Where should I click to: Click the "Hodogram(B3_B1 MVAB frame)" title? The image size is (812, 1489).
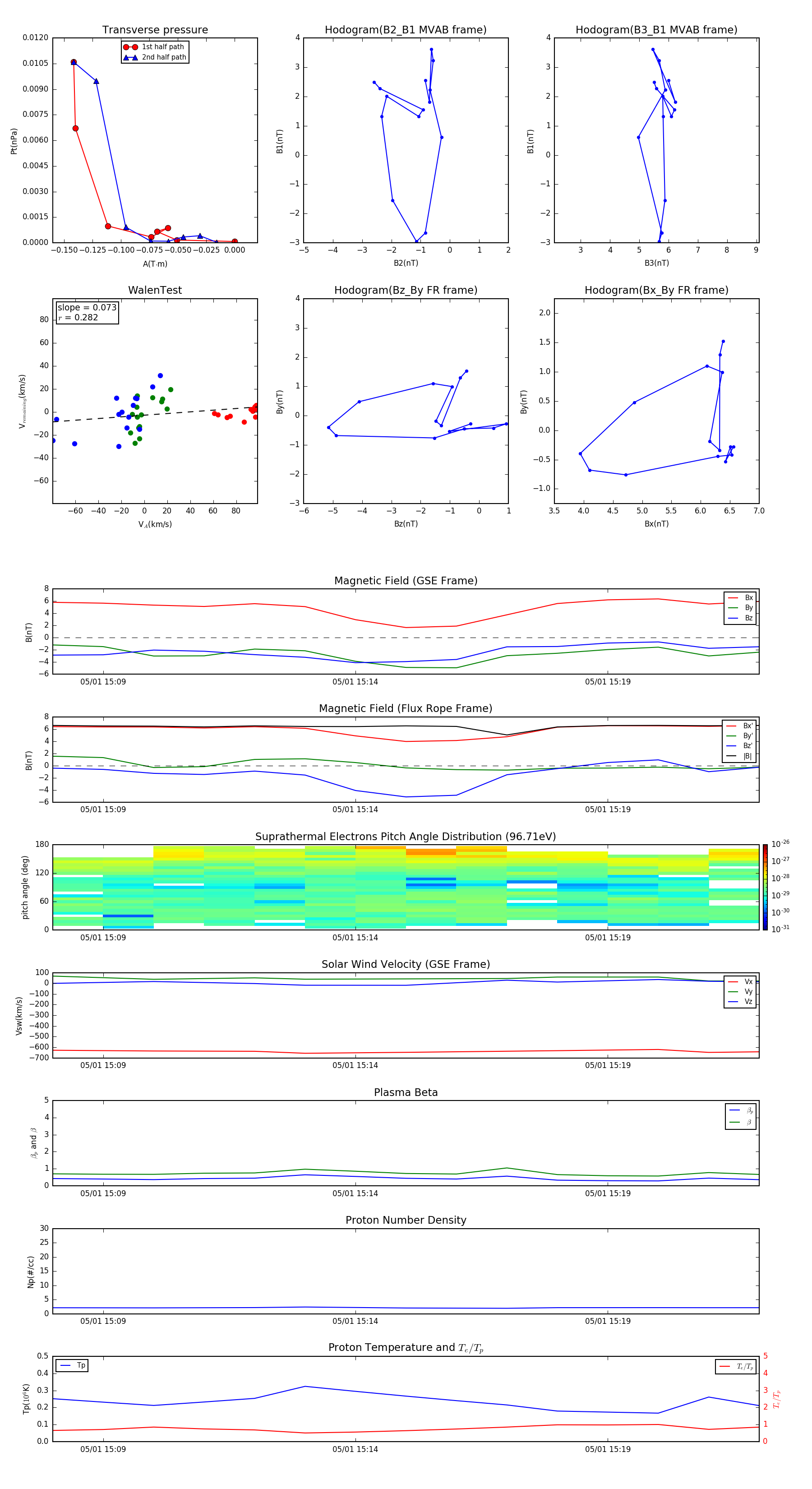click(x=656, y=30)
